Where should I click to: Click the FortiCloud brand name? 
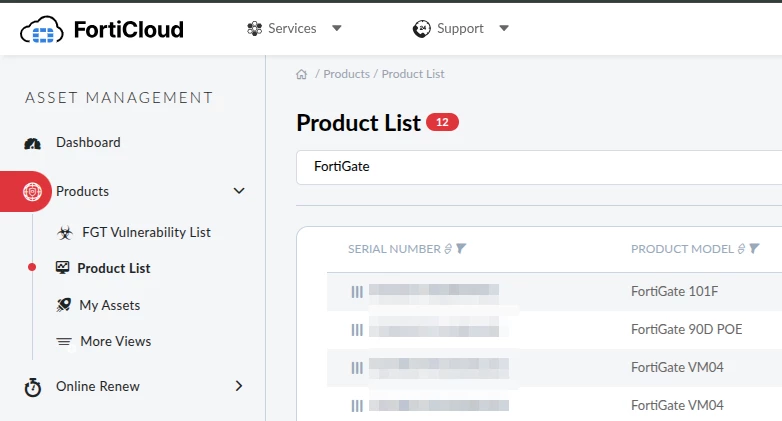click(x=129, y=29)
